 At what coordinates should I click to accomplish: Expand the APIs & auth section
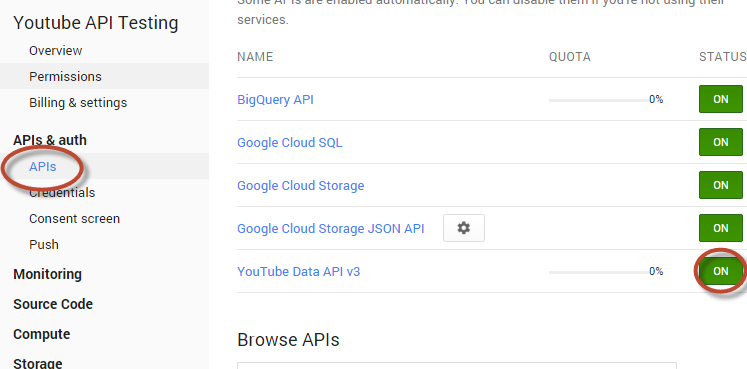tap(50, 140)
